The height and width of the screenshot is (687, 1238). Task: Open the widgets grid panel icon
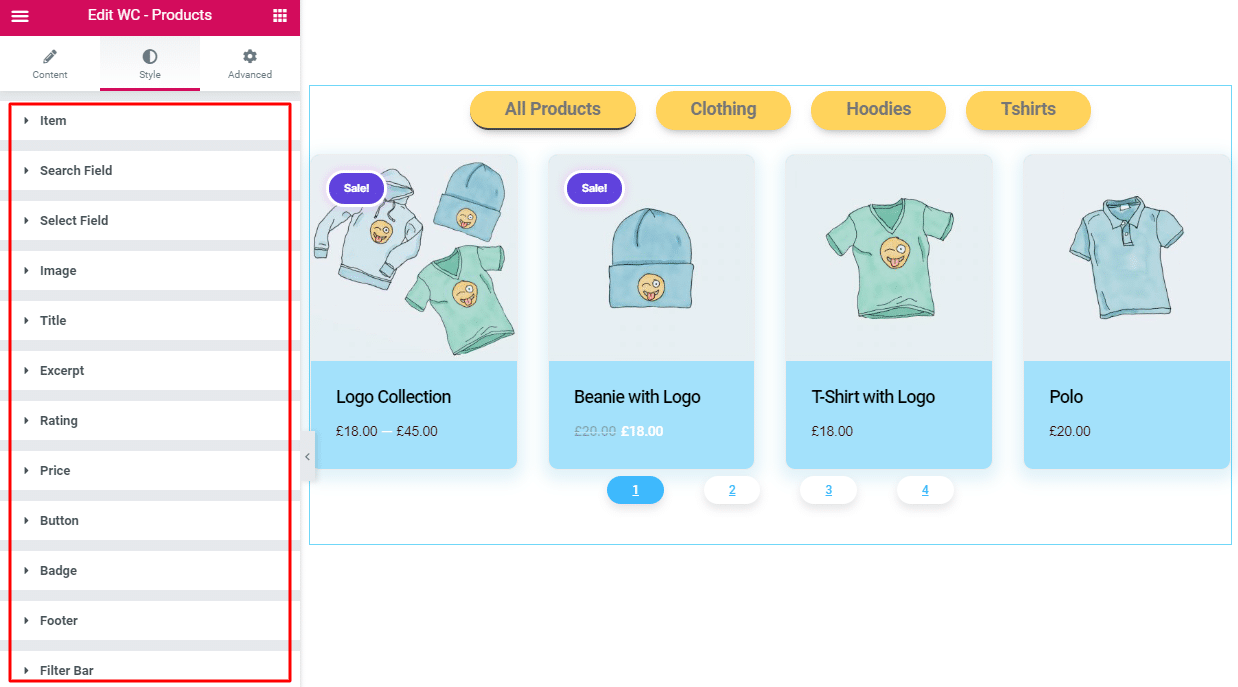tap(280, 16)
